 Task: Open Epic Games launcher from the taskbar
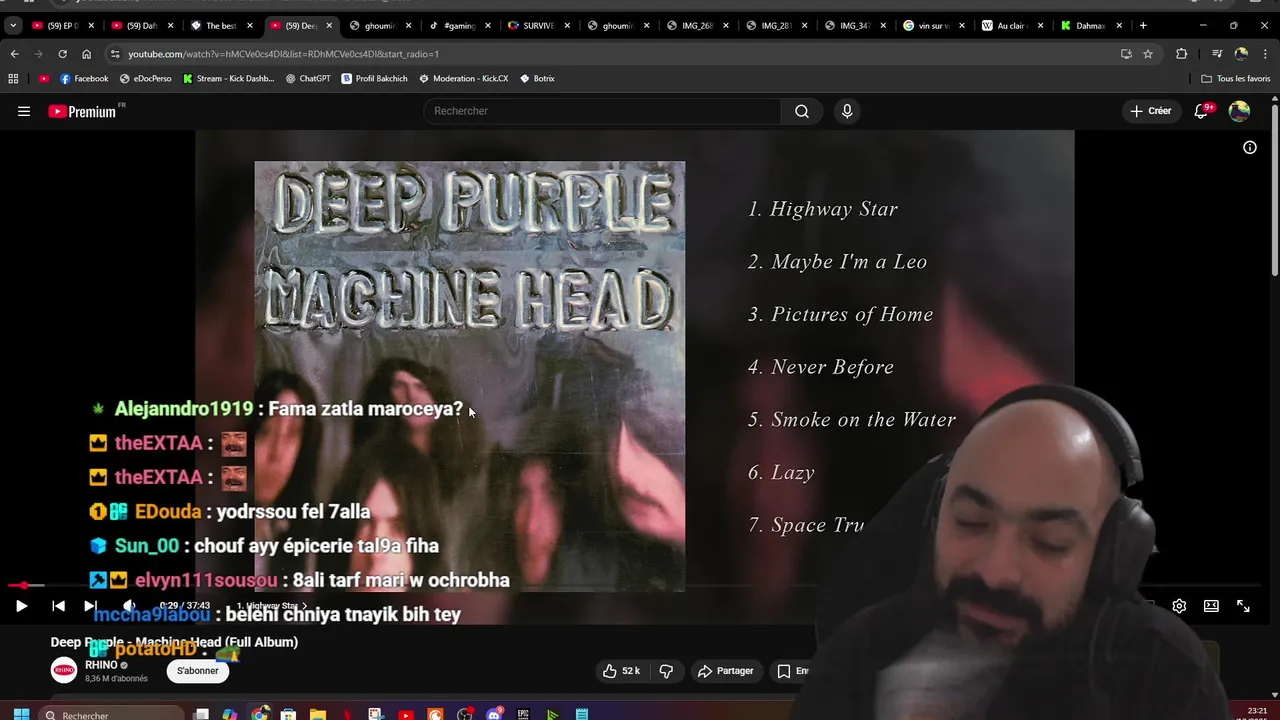click(x=523, y=714)
